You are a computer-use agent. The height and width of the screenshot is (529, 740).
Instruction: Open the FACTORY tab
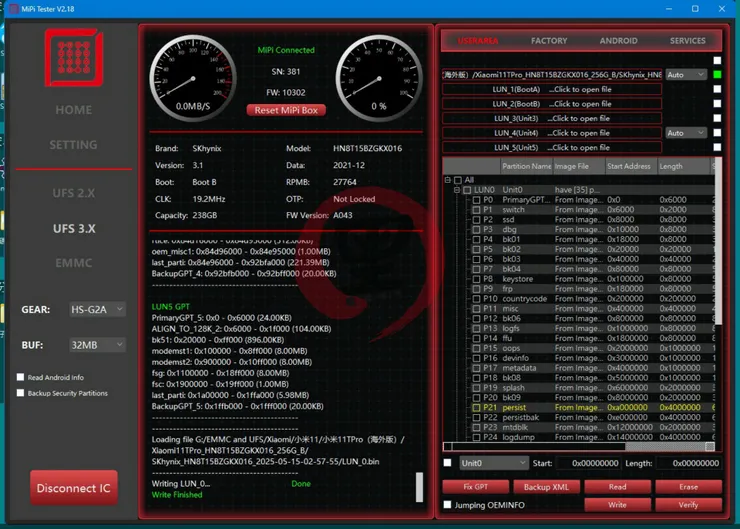(549, 41)
